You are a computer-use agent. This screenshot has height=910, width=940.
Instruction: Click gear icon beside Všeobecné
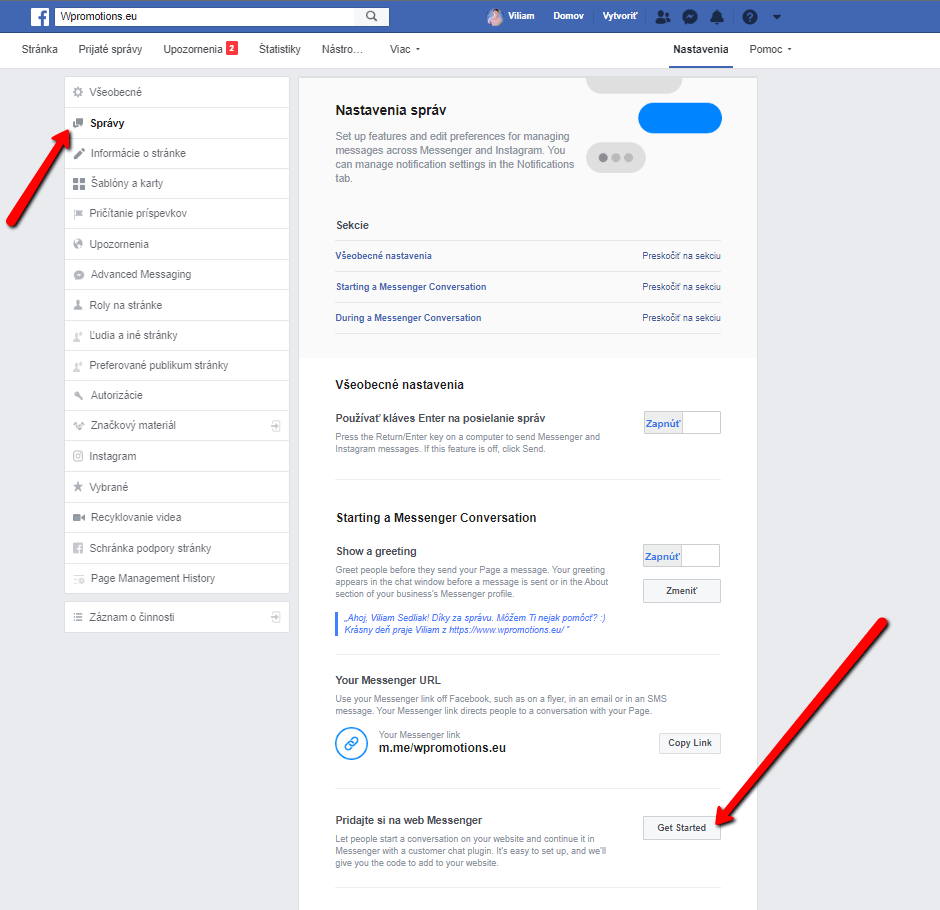pyautogui.click(x=78, y=92)
